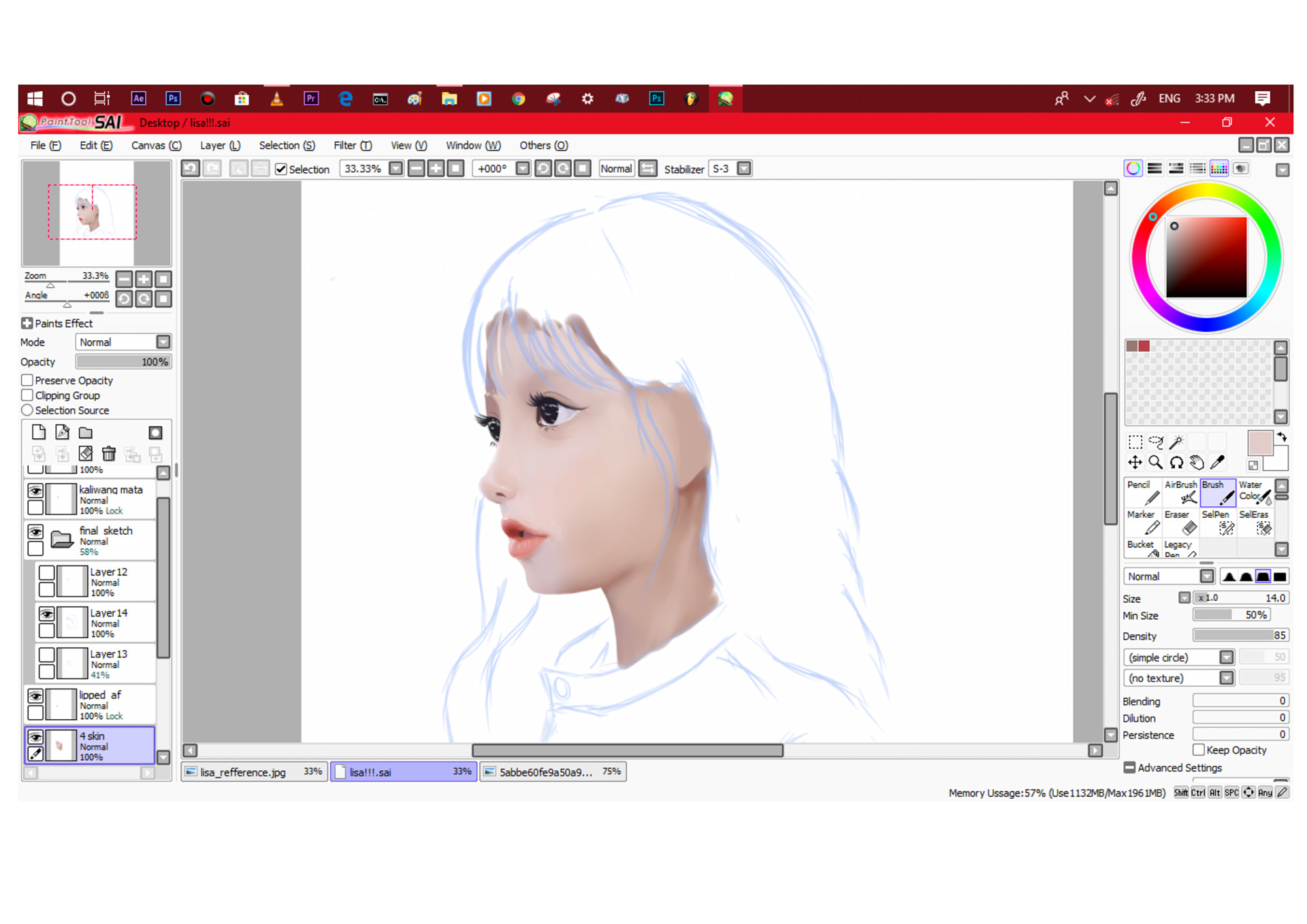Delete the selected layer using trash icon

(109, 453)
